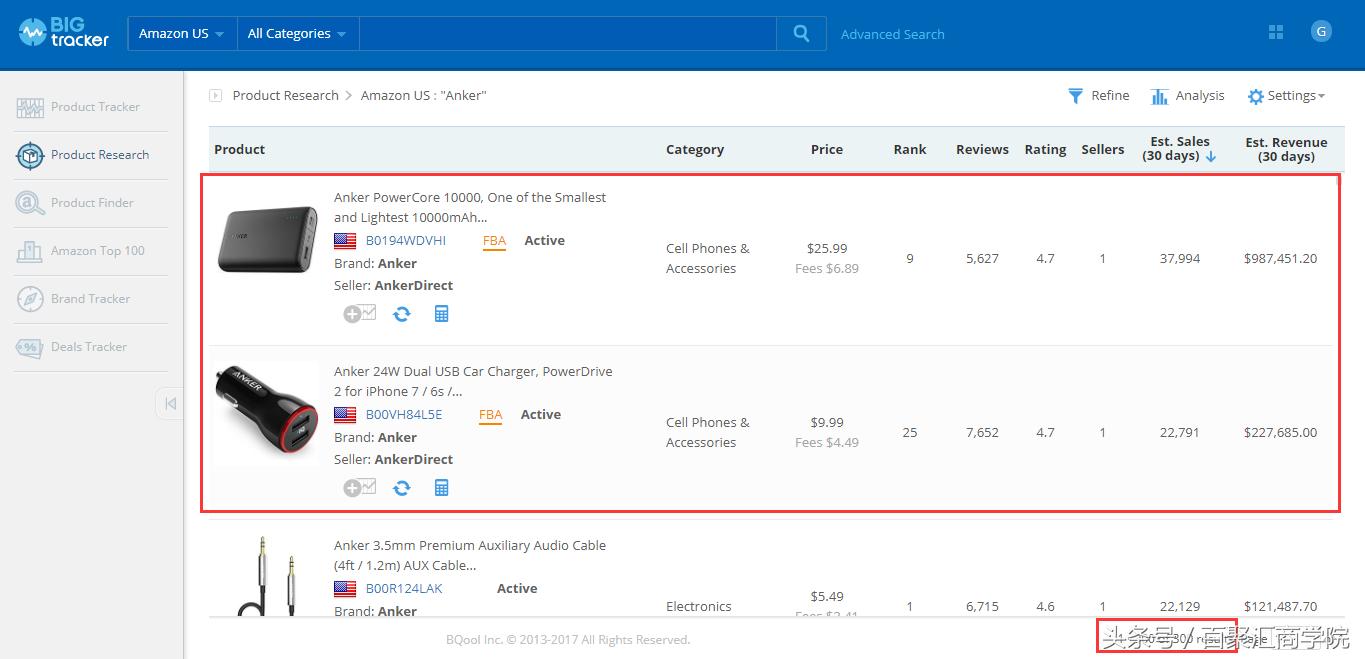Click the Product Finder magnifier icon
This screenshot has width=1365, height=659.
click(x=30, y=203)
